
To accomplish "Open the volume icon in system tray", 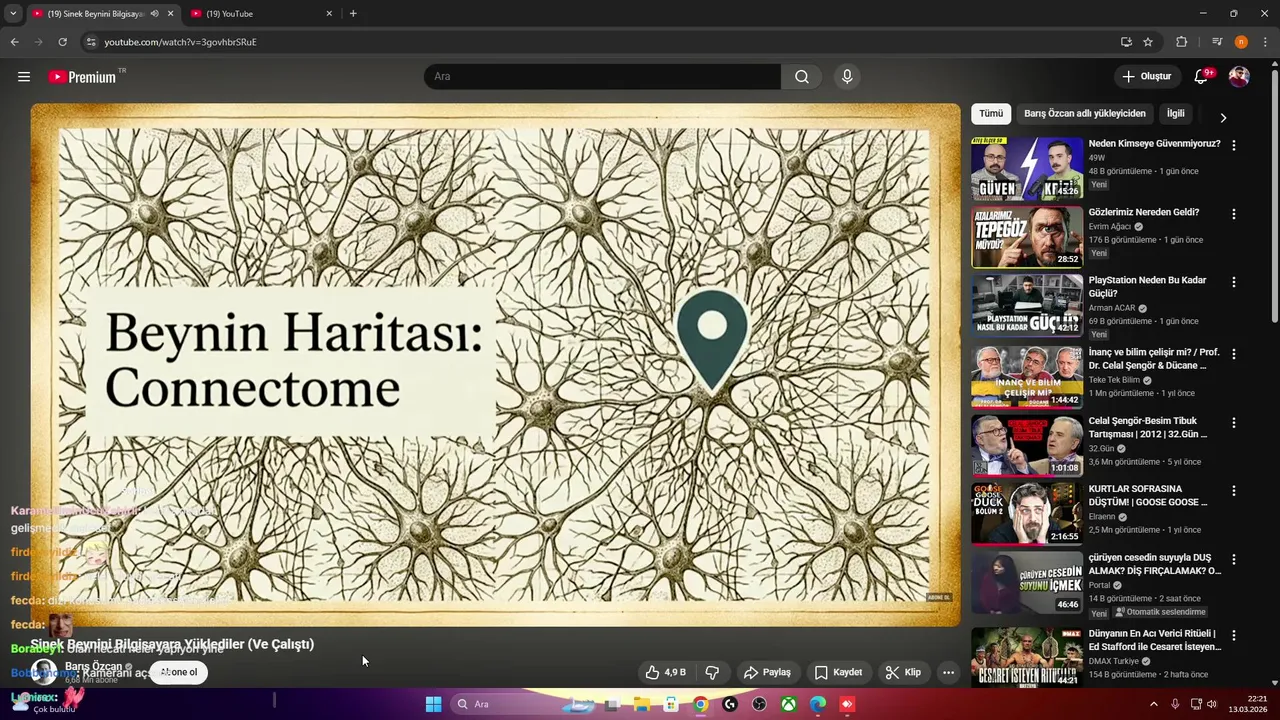I will click(x=1211, y=704).
